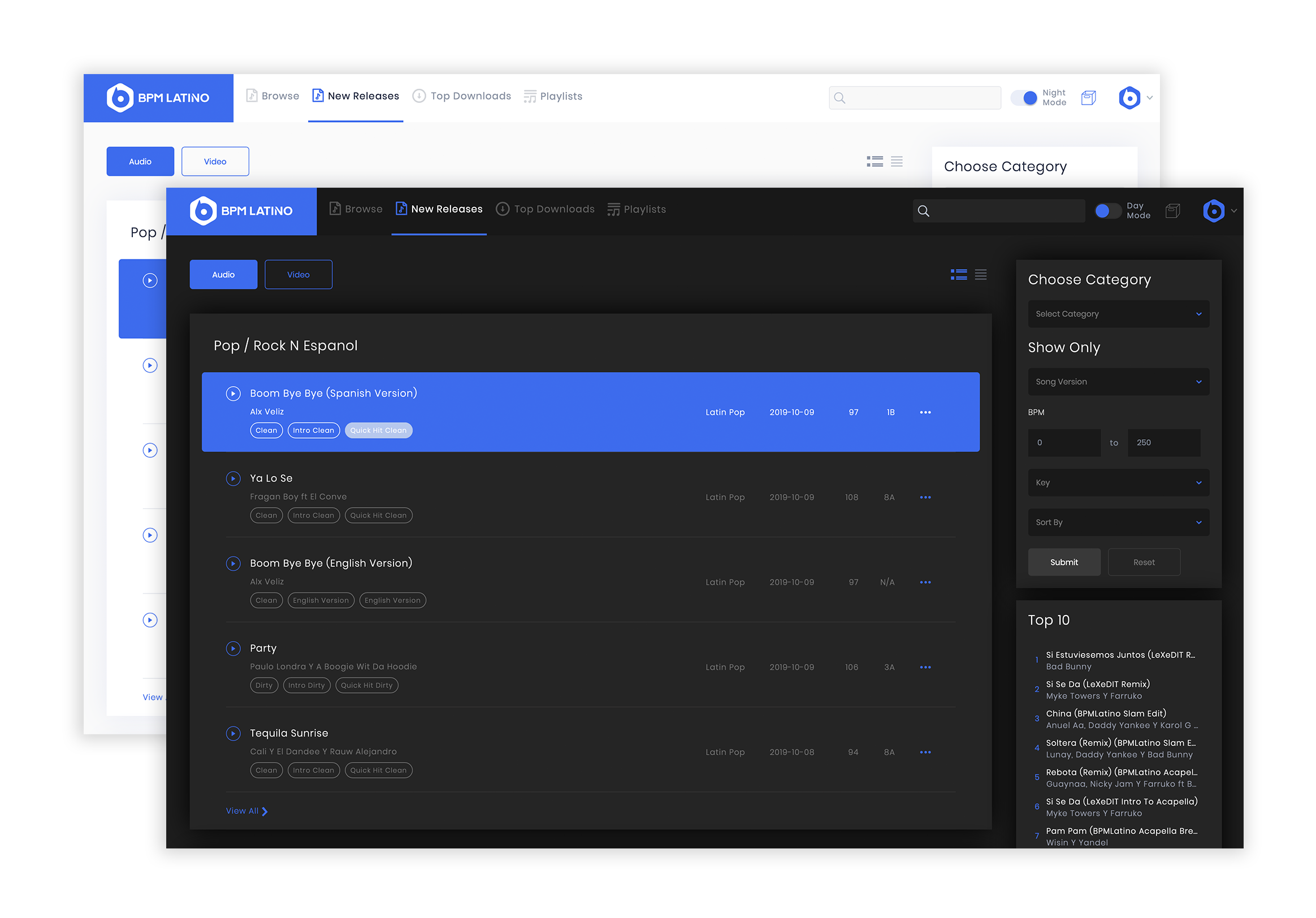Click the dark mode search magnifier icon
The height and width of the screenshot is (918, 1316).
click(923, 211)
